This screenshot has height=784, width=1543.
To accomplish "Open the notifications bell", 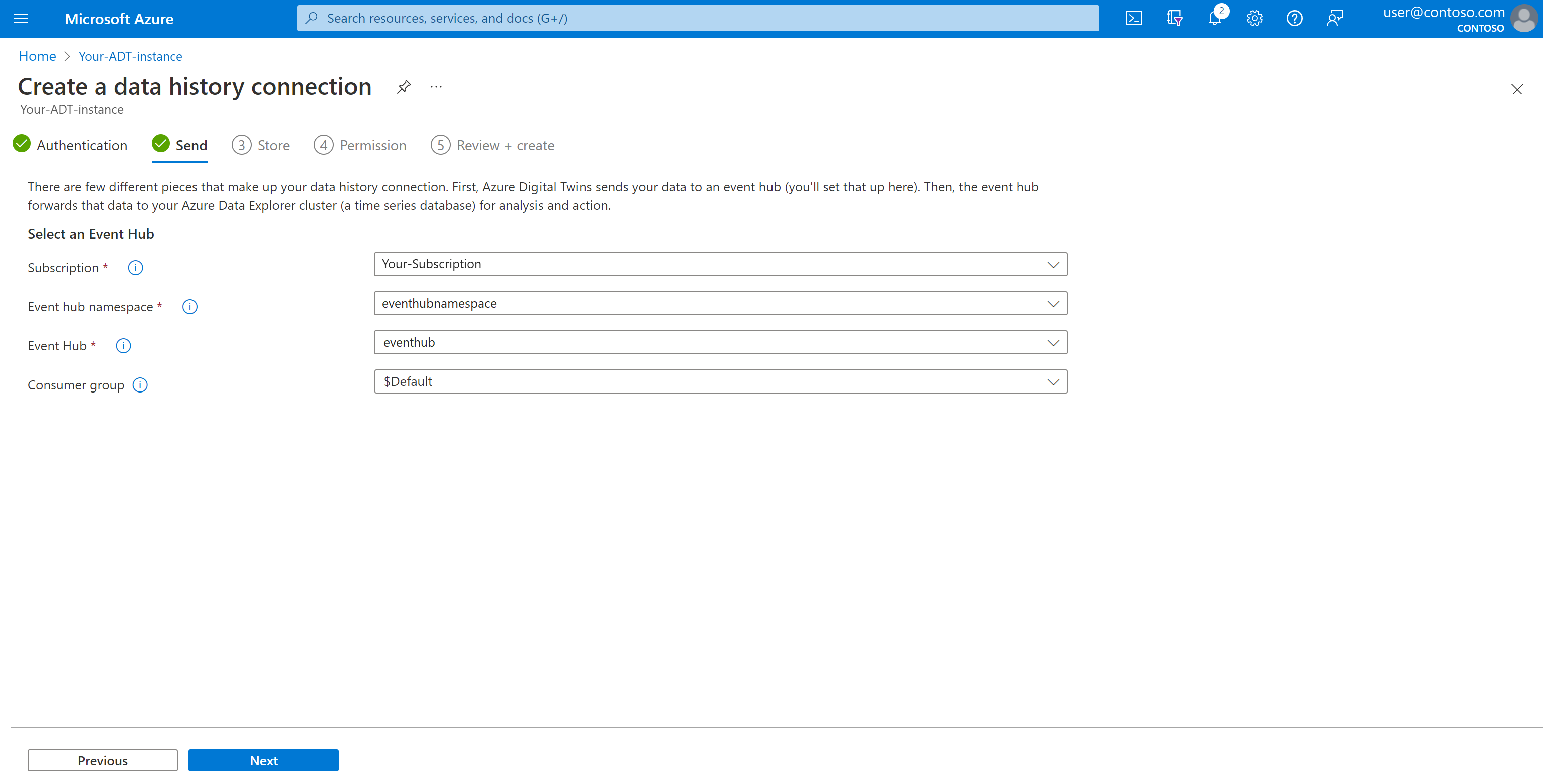I will [x=1214, y=19].
